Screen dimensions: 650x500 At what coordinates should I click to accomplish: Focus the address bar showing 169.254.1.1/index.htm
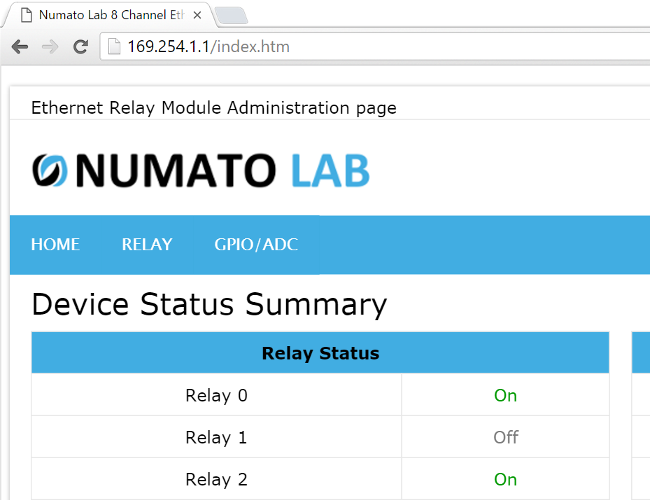(375, 46)
